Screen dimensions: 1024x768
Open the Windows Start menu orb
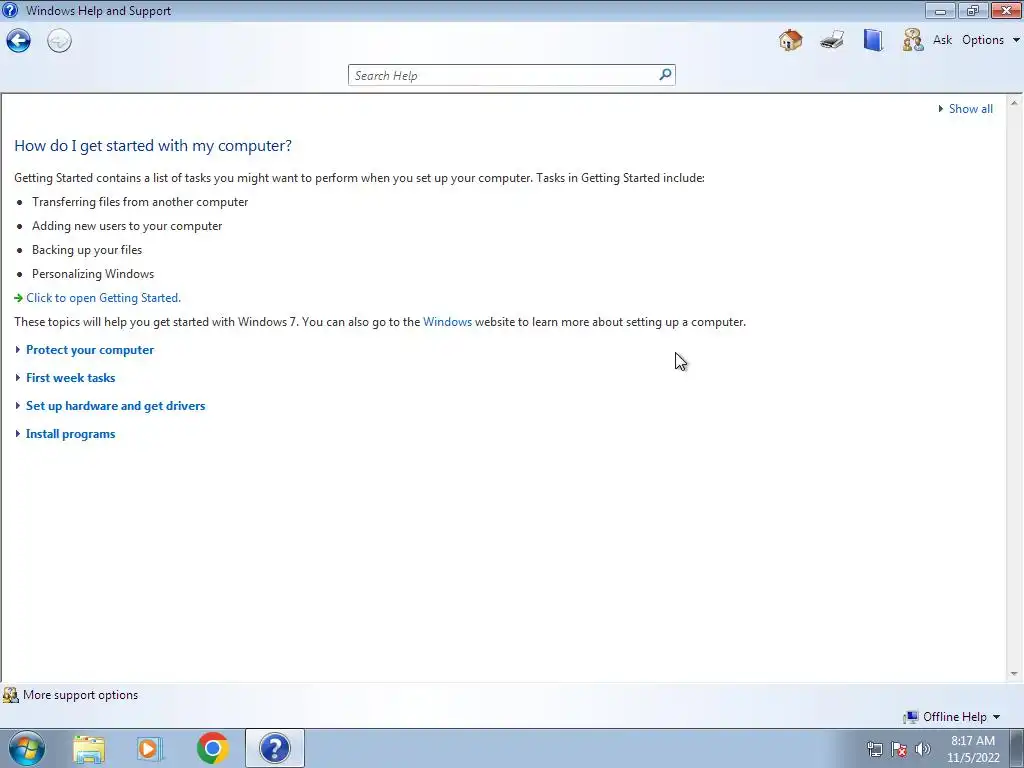(27, 748)
